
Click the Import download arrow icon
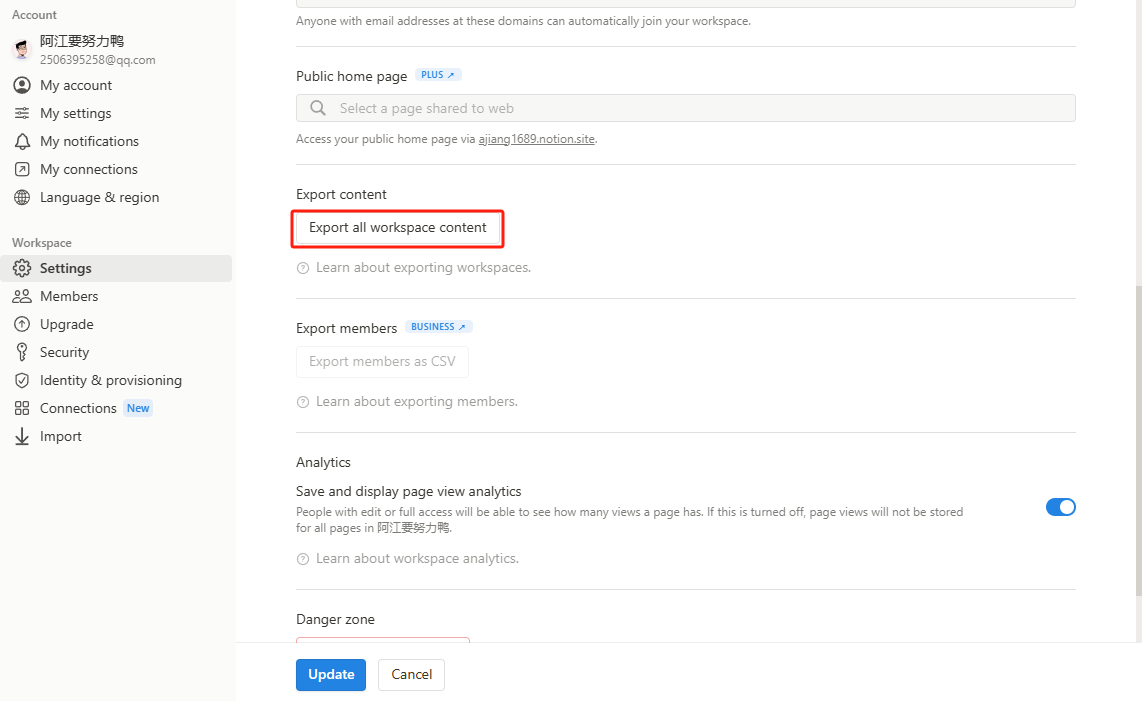(x=22, y=436)
